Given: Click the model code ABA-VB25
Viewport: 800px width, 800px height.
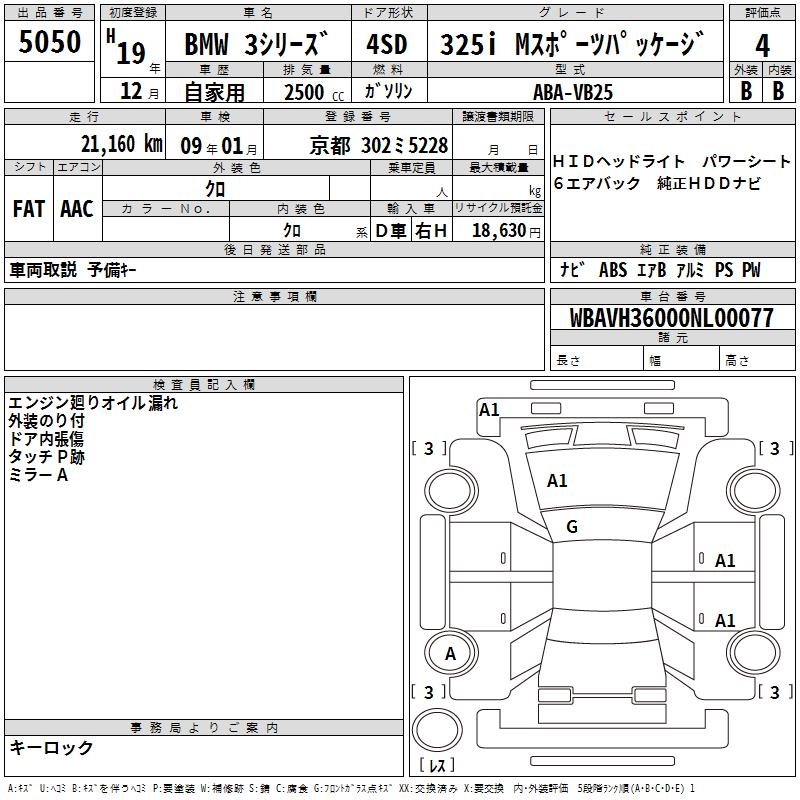Looking at the screenshot, I should tap(573, 92).
